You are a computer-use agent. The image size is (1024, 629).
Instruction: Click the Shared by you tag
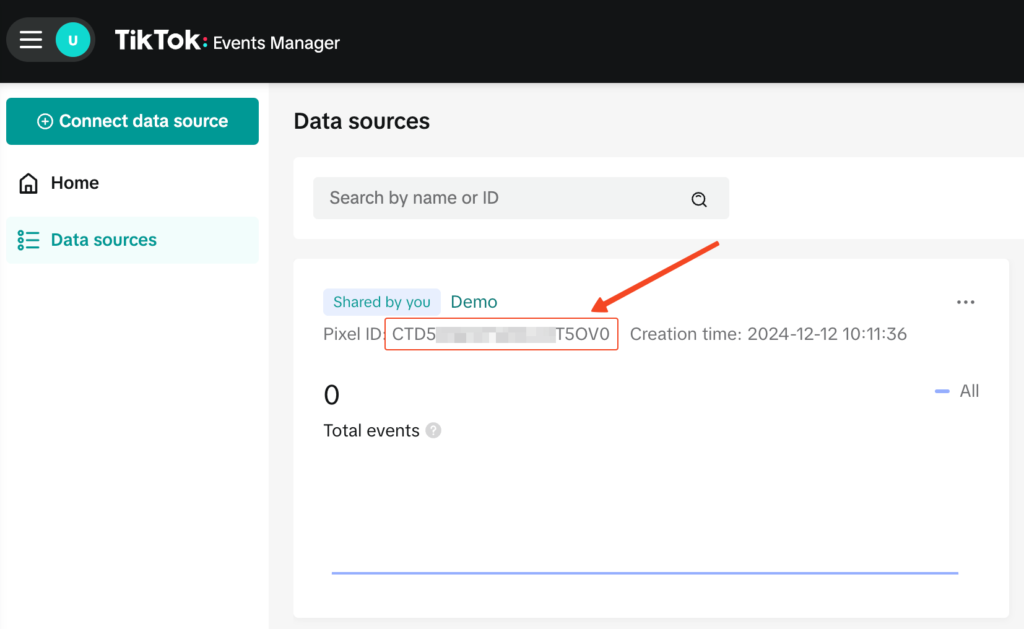click(x=381, y=302)
